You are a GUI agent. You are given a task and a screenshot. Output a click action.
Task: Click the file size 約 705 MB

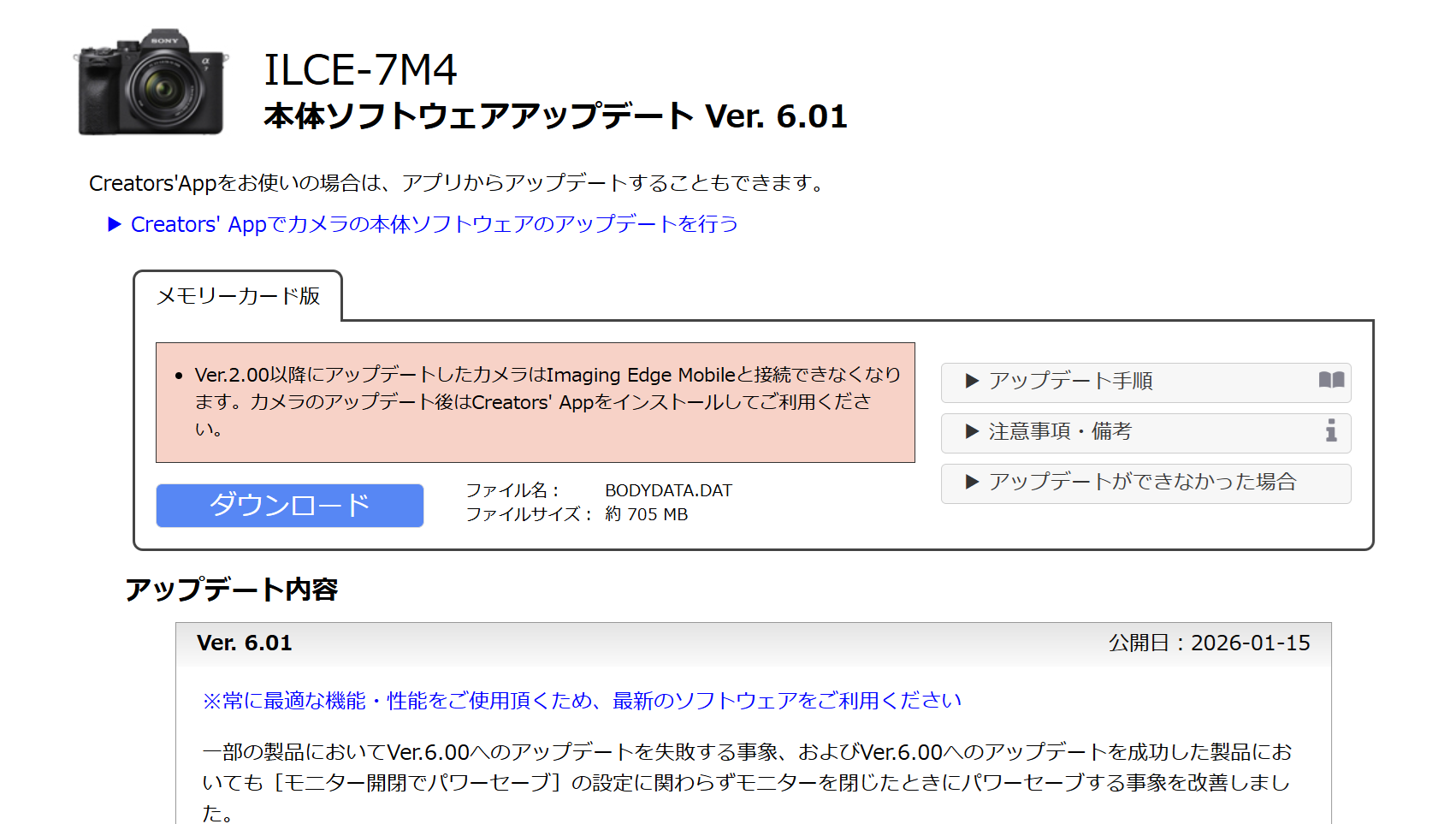click(646, 514)
